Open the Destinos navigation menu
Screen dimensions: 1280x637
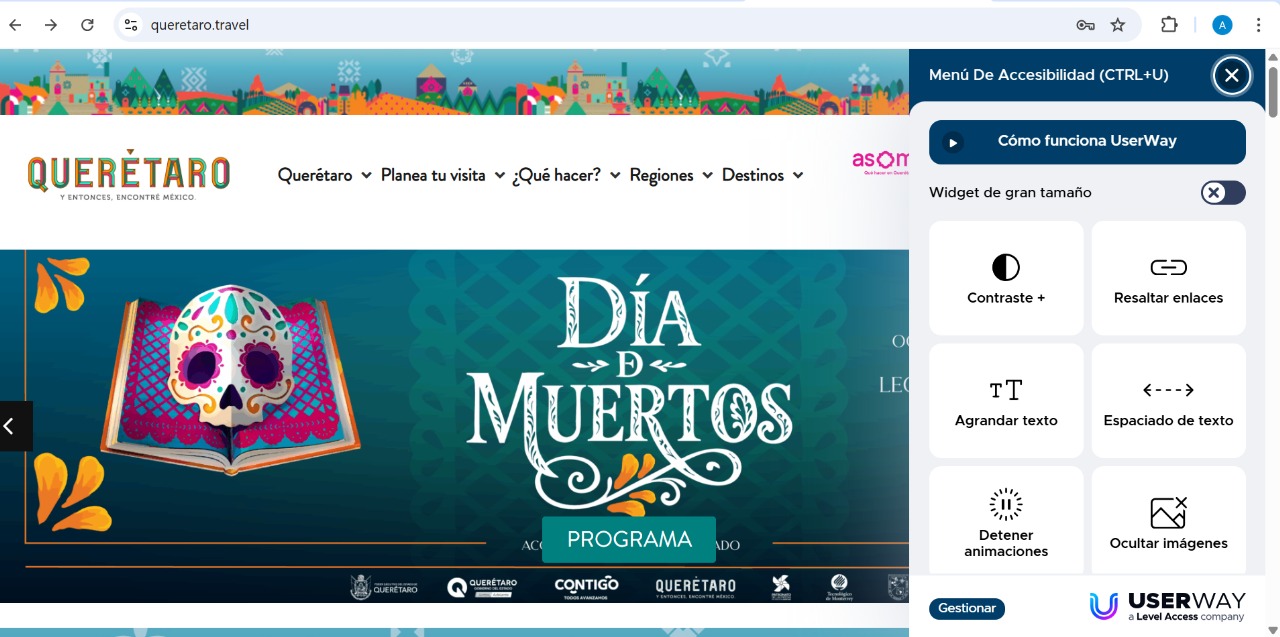pos(754,175)
